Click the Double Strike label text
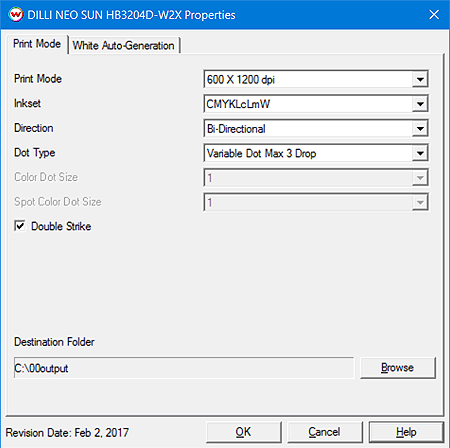This screenshot has height=448, width=450. click(x=61, y=226)
